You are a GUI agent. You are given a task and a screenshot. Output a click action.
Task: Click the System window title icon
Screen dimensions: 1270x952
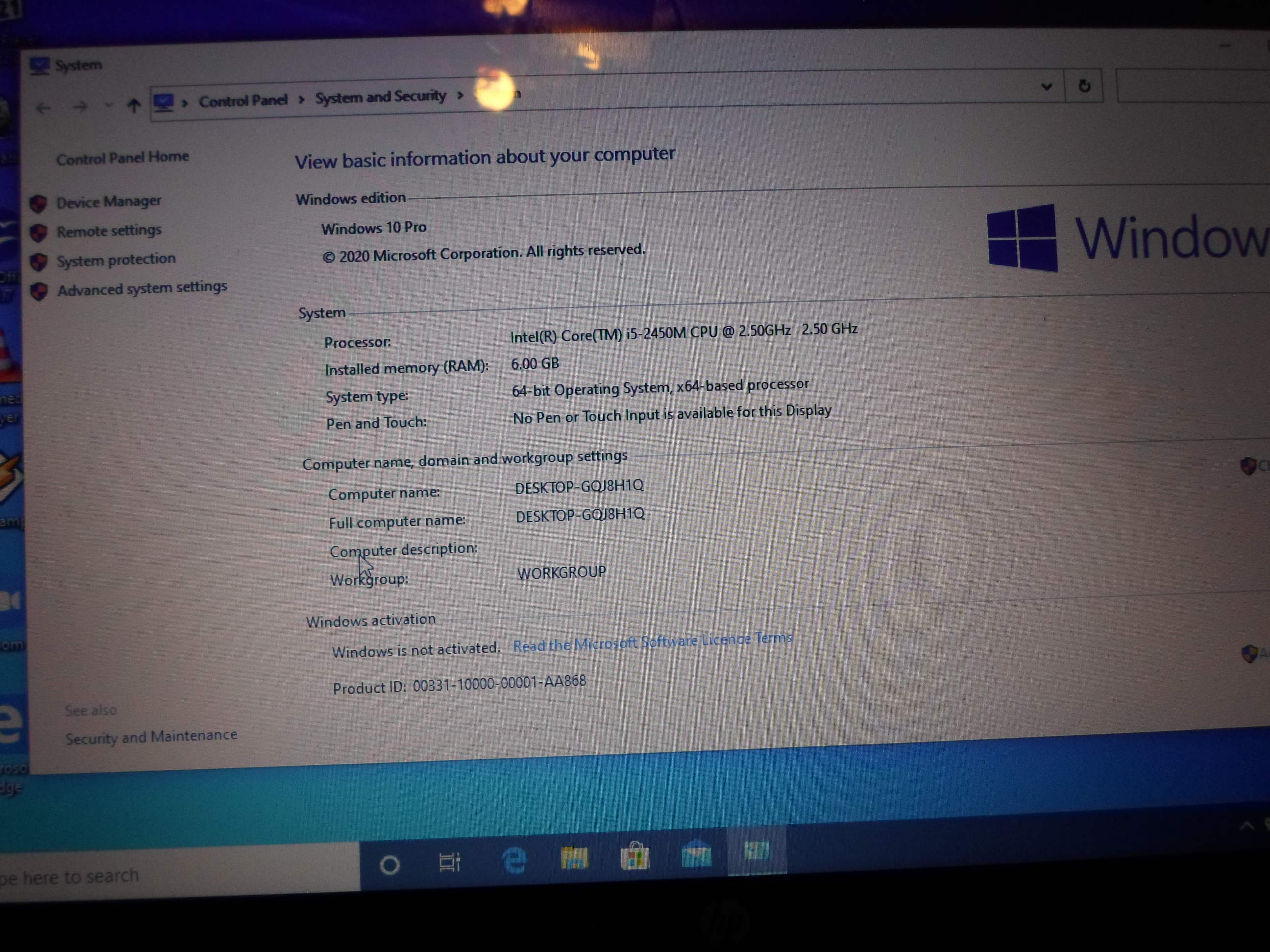coord(39,66)
